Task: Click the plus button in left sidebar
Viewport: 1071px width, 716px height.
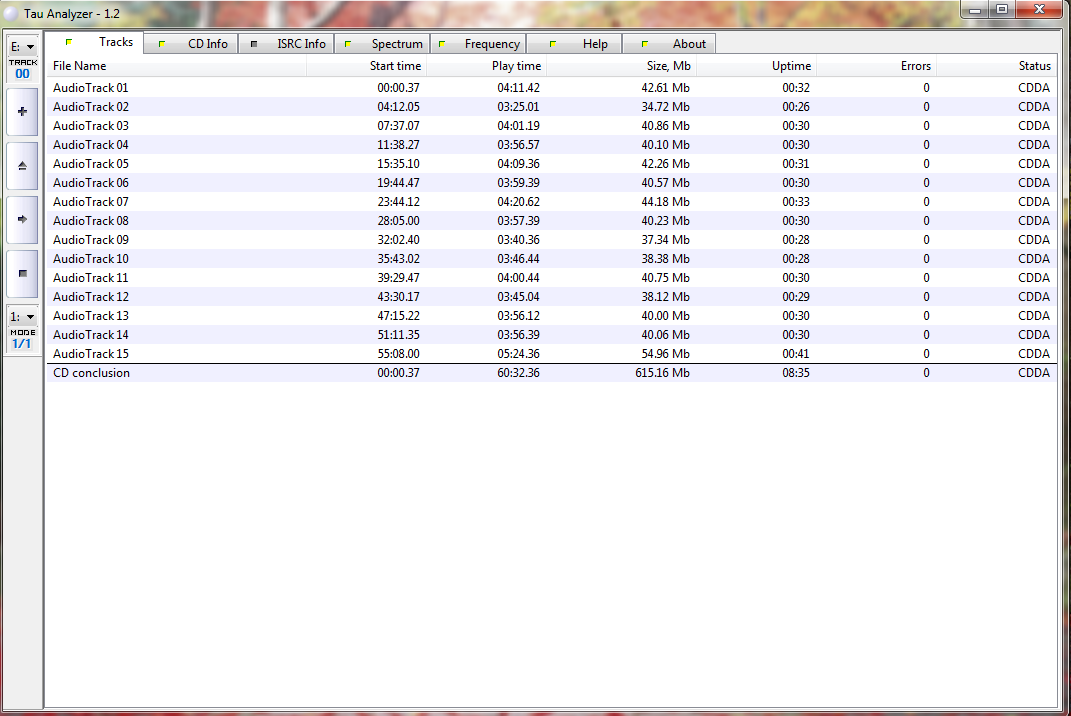Action: (22, 111)
